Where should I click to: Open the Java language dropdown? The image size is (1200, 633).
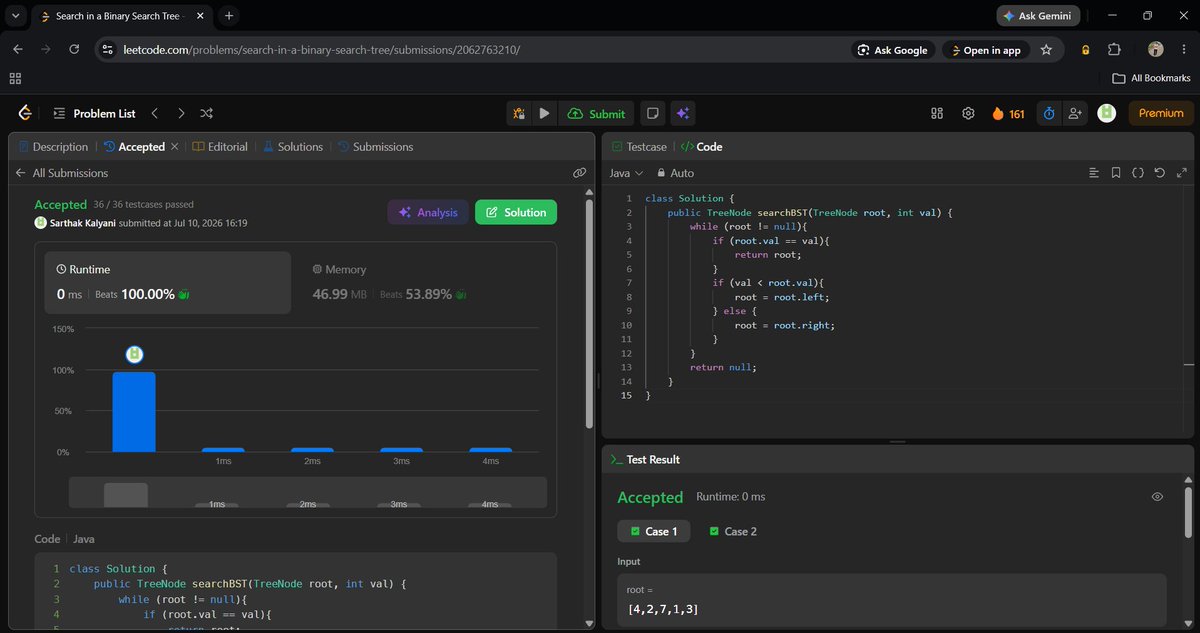[x=626, y=173]
